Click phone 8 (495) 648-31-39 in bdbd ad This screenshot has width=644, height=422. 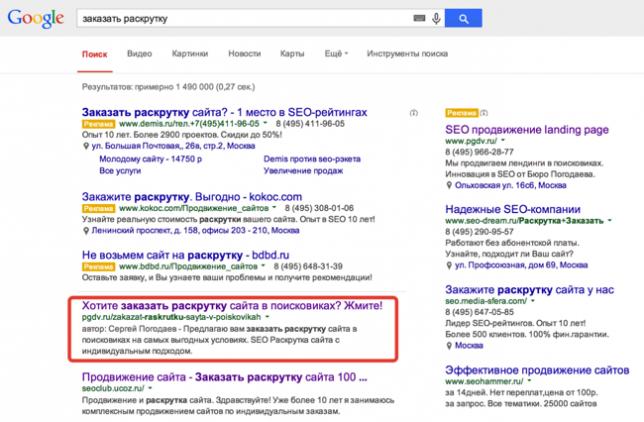click(x=308, y=267)
